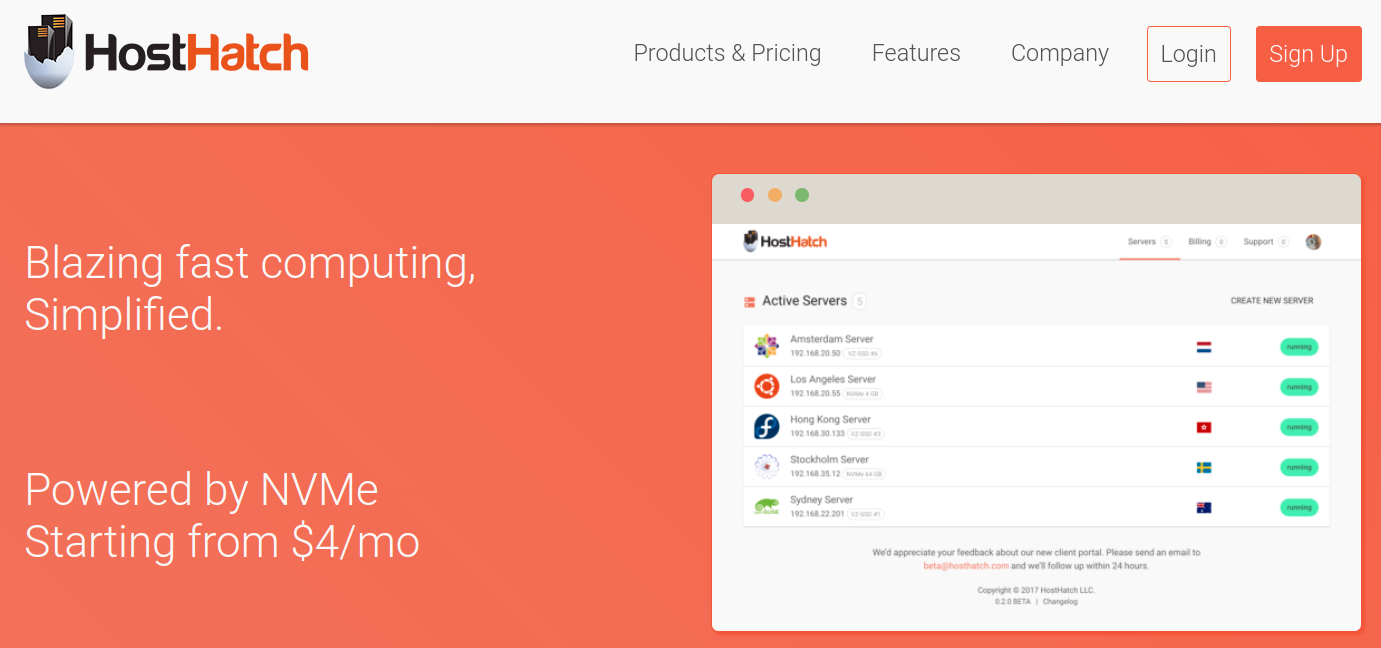Click the Login button
The image size is (1381, 648).
click(x=1189, y=54)
